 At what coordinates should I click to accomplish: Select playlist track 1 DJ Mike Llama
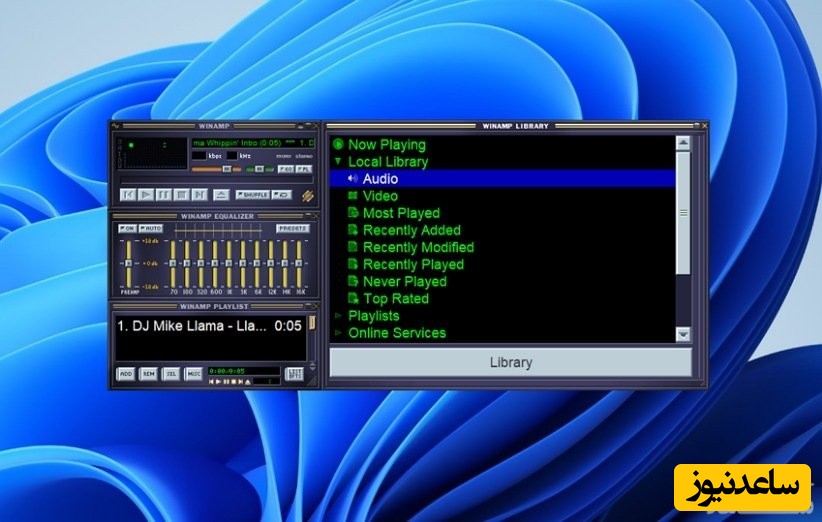pos(210,326)
